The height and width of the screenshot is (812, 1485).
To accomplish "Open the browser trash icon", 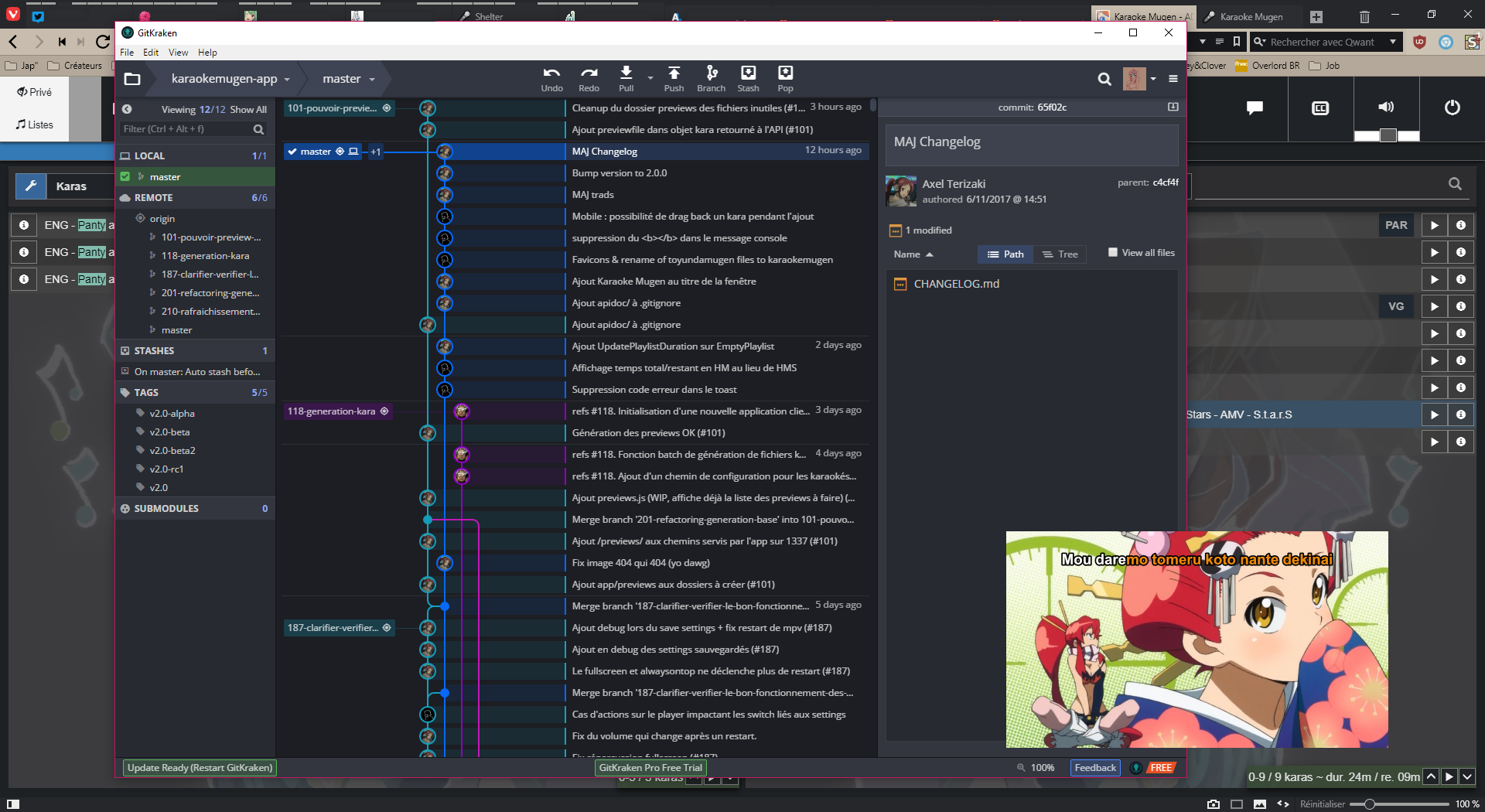I will point(1364,16).
